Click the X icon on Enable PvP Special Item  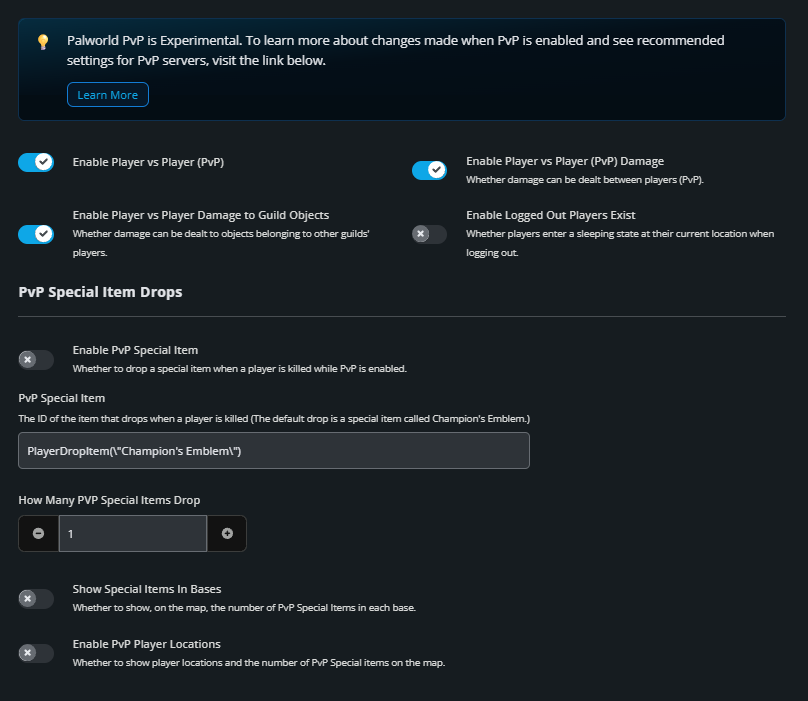(x=29, y=358)
